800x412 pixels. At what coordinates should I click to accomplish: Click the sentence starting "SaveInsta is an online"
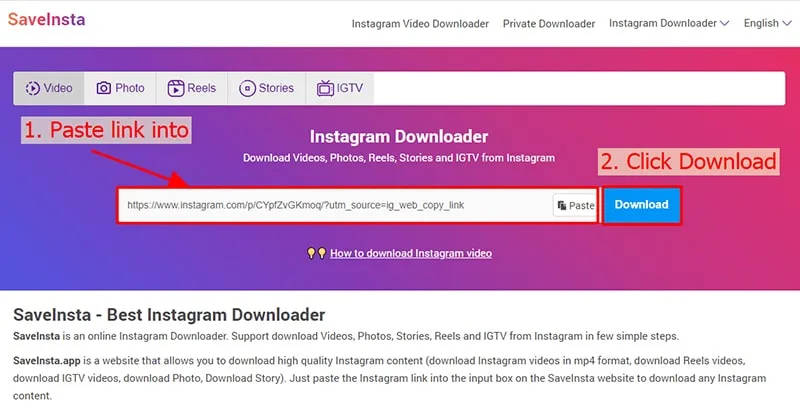point(346,337)
